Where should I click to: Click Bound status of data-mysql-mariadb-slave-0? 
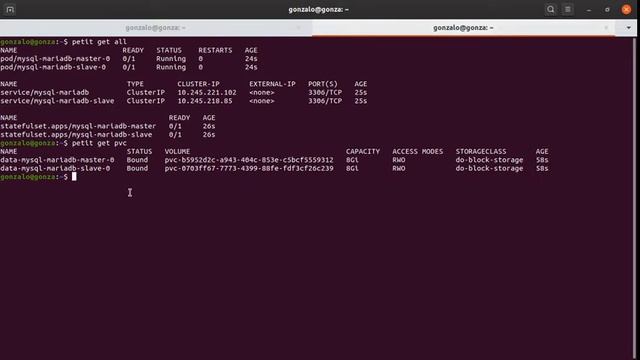click(137, 169)
